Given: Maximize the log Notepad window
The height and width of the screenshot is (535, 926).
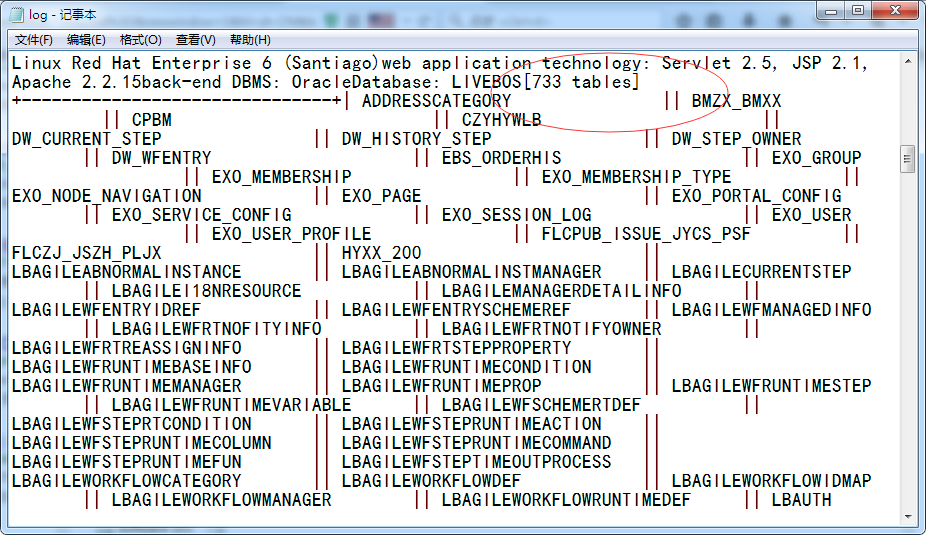Looking at the screenshot, I should [x=858, y=11].
